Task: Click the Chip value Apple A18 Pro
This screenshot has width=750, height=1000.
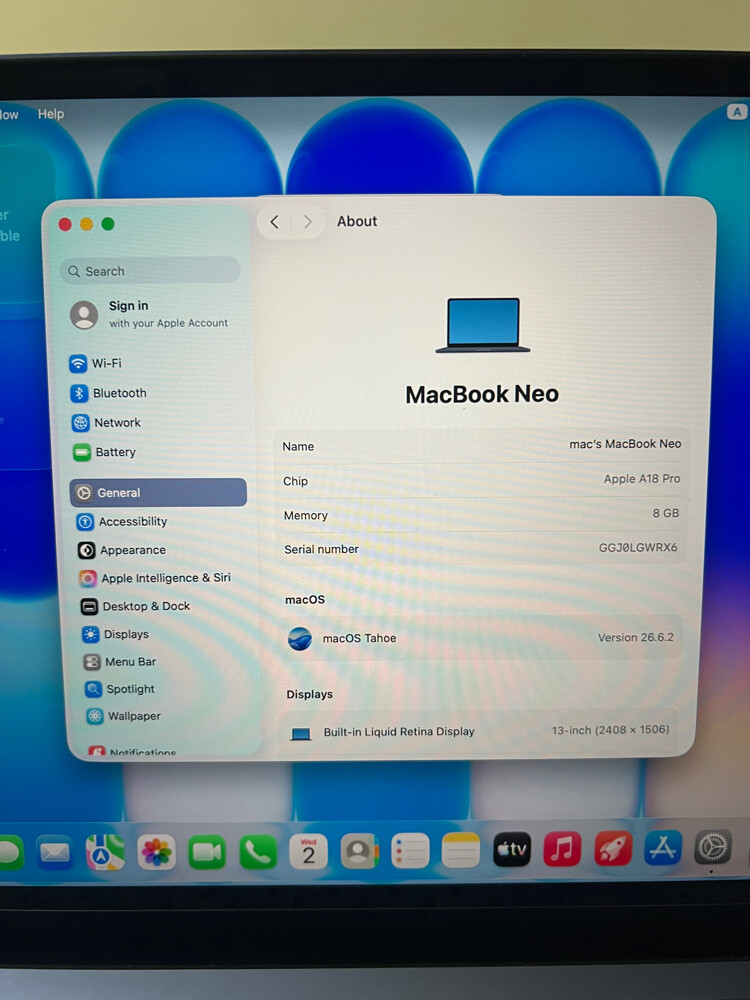Action: (x=642, y=478)
